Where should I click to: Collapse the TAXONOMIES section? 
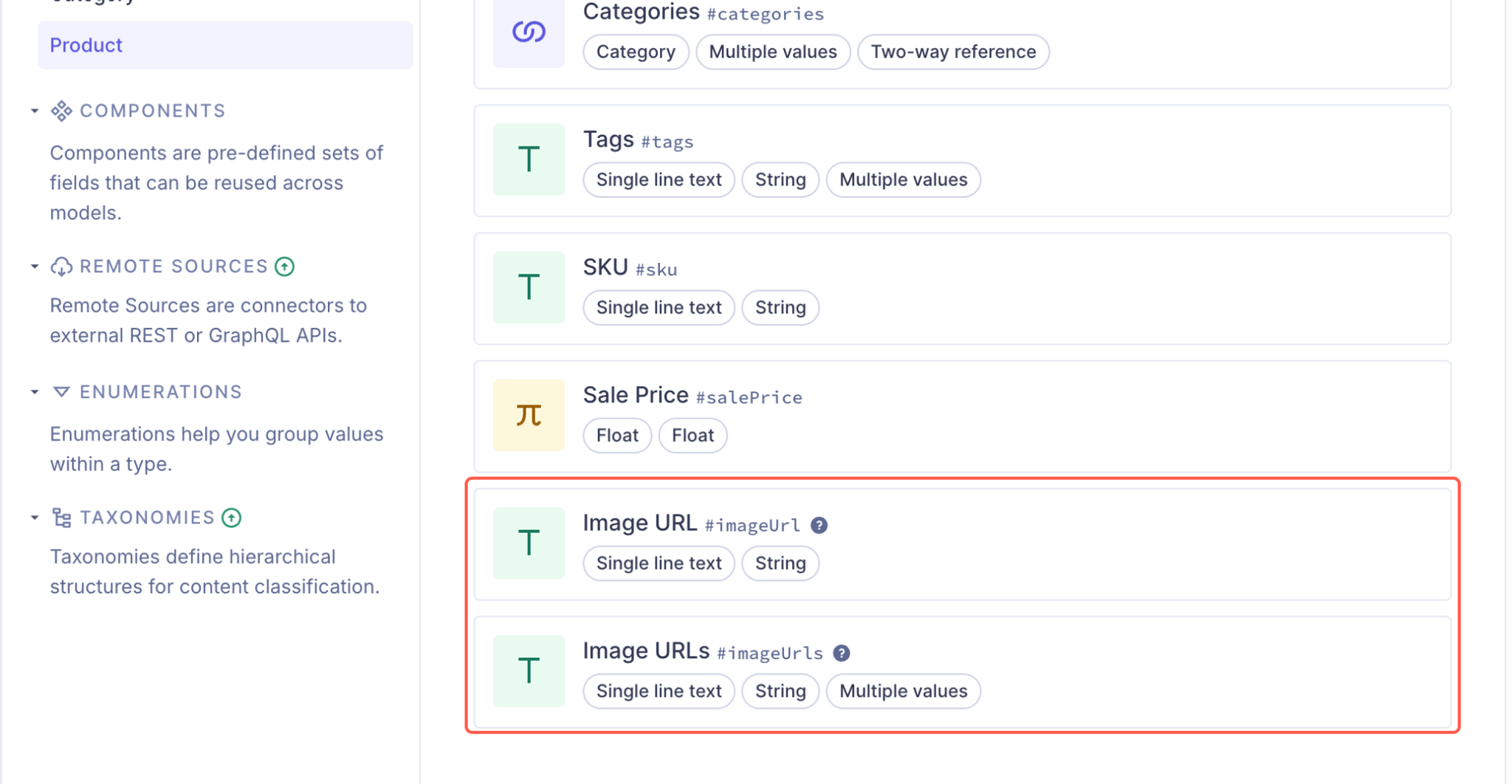[34, 517]
